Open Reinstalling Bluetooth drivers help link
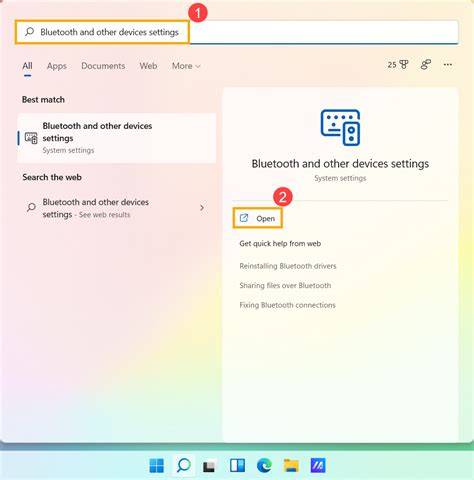Image resolution: width=474 pixels, height=480 pixels. (x=288, y=266)
